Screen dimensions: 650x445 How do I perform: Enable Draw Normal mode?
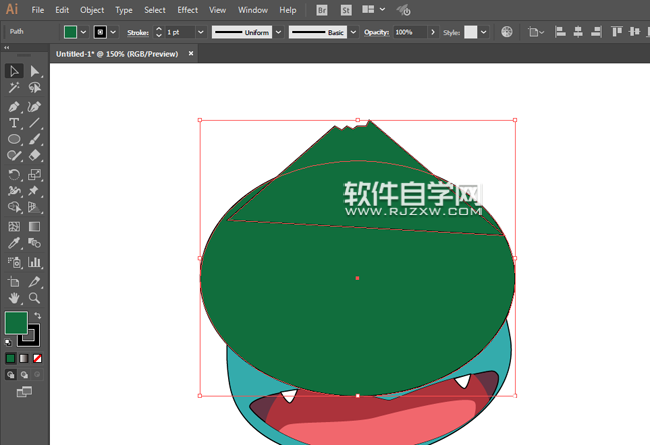tap(10, 375)
